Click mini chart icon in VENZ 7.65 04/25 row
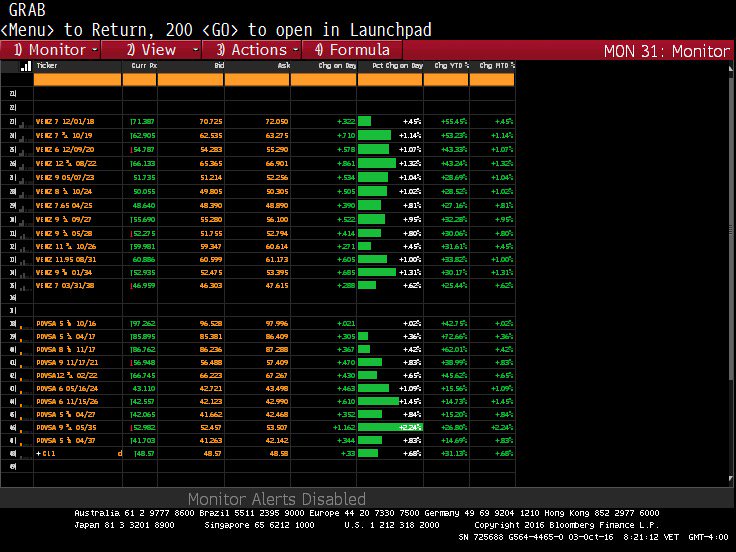The height and width of the screenshot is (552, 736). click(25, 206)
